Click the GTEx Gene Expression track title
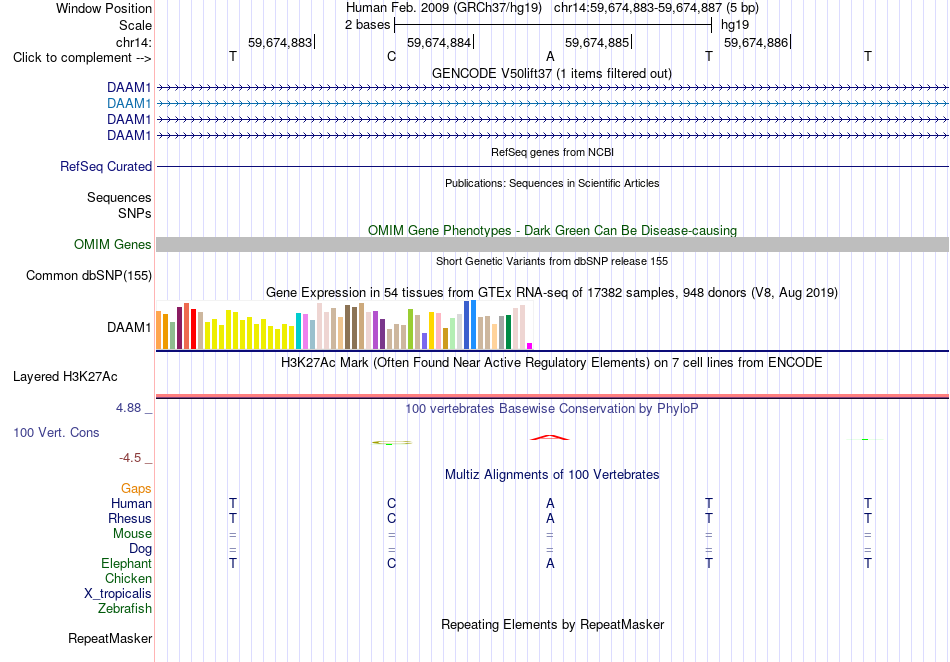This screenshot has width=950, height=662. click(552, 293)
